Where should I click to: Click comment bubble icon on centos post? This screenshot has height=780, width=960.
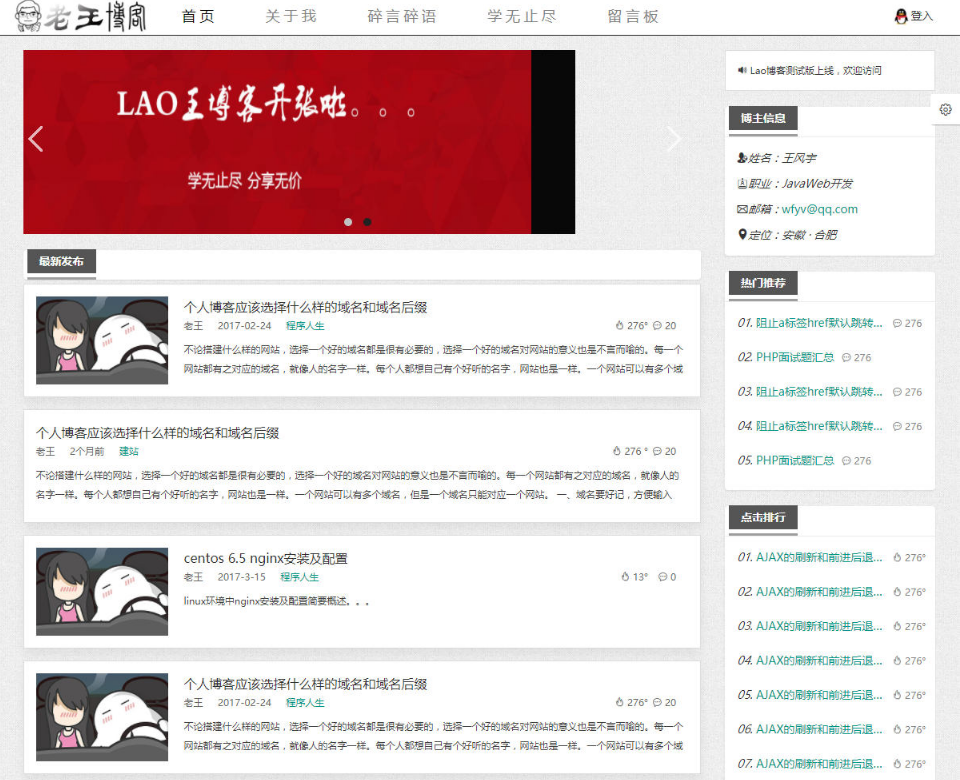pos(660,577)
